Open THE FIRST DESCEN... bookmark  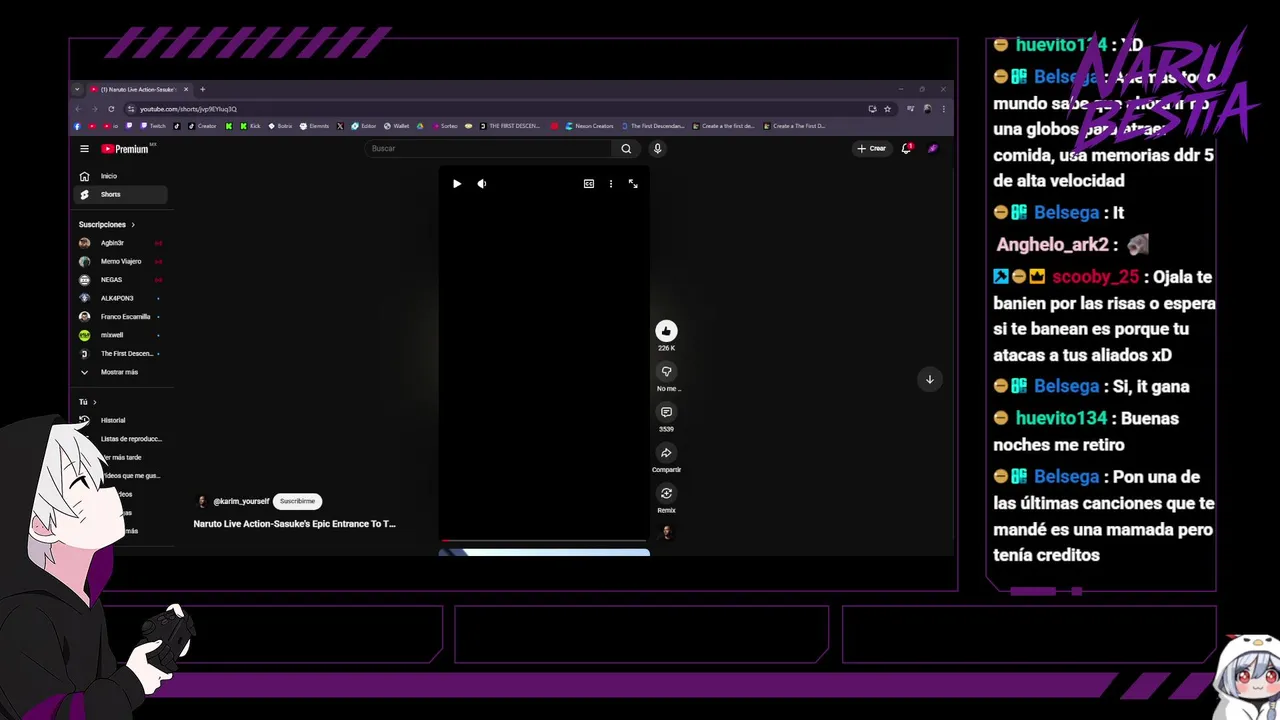510,126
